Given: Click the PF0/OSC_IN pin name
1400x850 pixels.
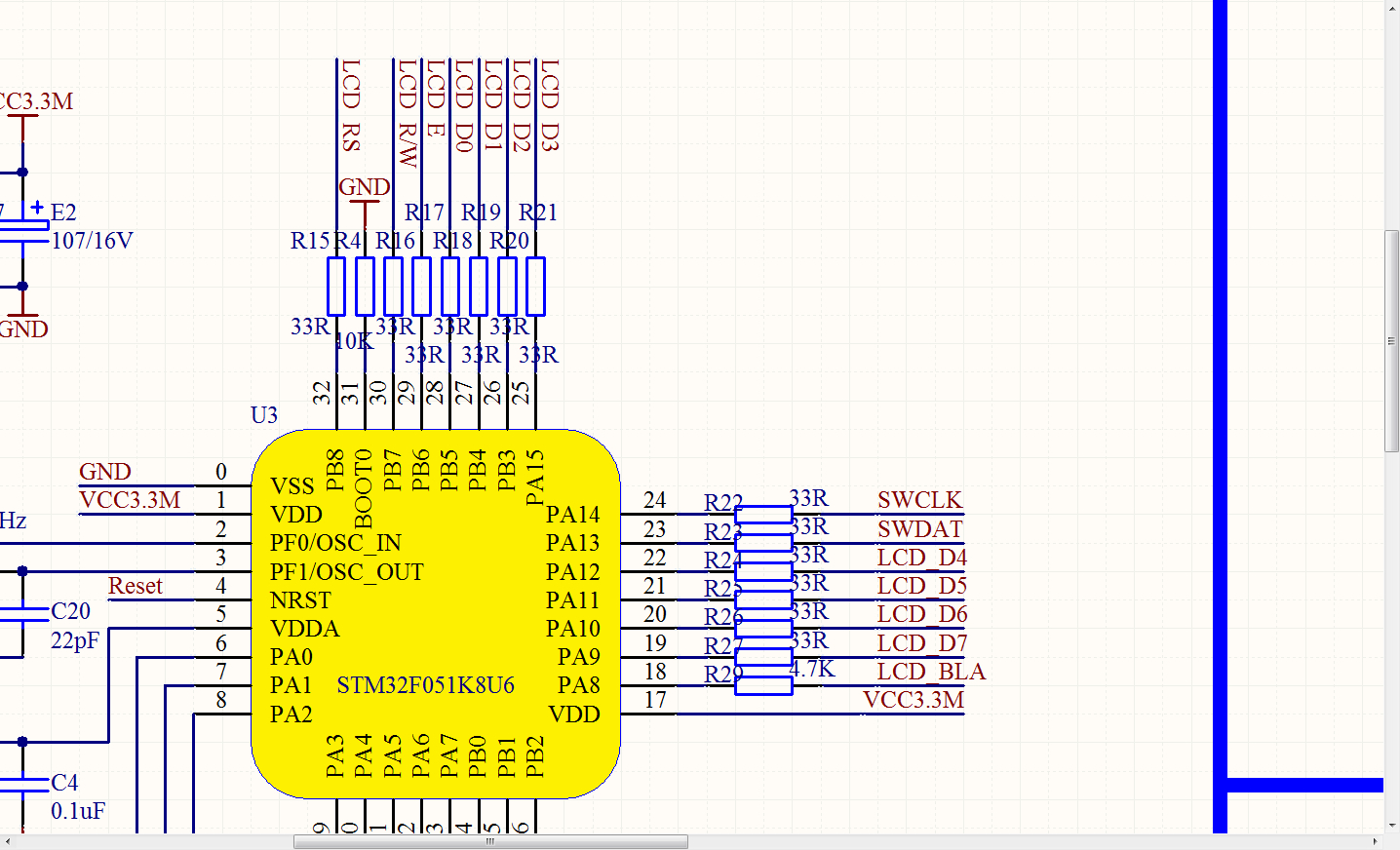Looking at the screenshot, I should (335, 543).
